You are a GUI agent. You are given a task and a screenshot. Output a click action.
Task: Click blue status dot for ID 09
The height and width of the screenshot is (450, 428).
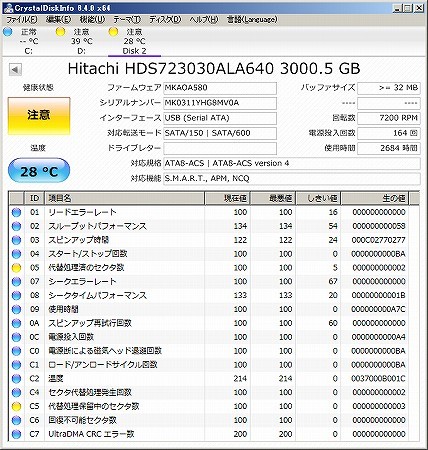pyautogui.click(x=16, y=309)
